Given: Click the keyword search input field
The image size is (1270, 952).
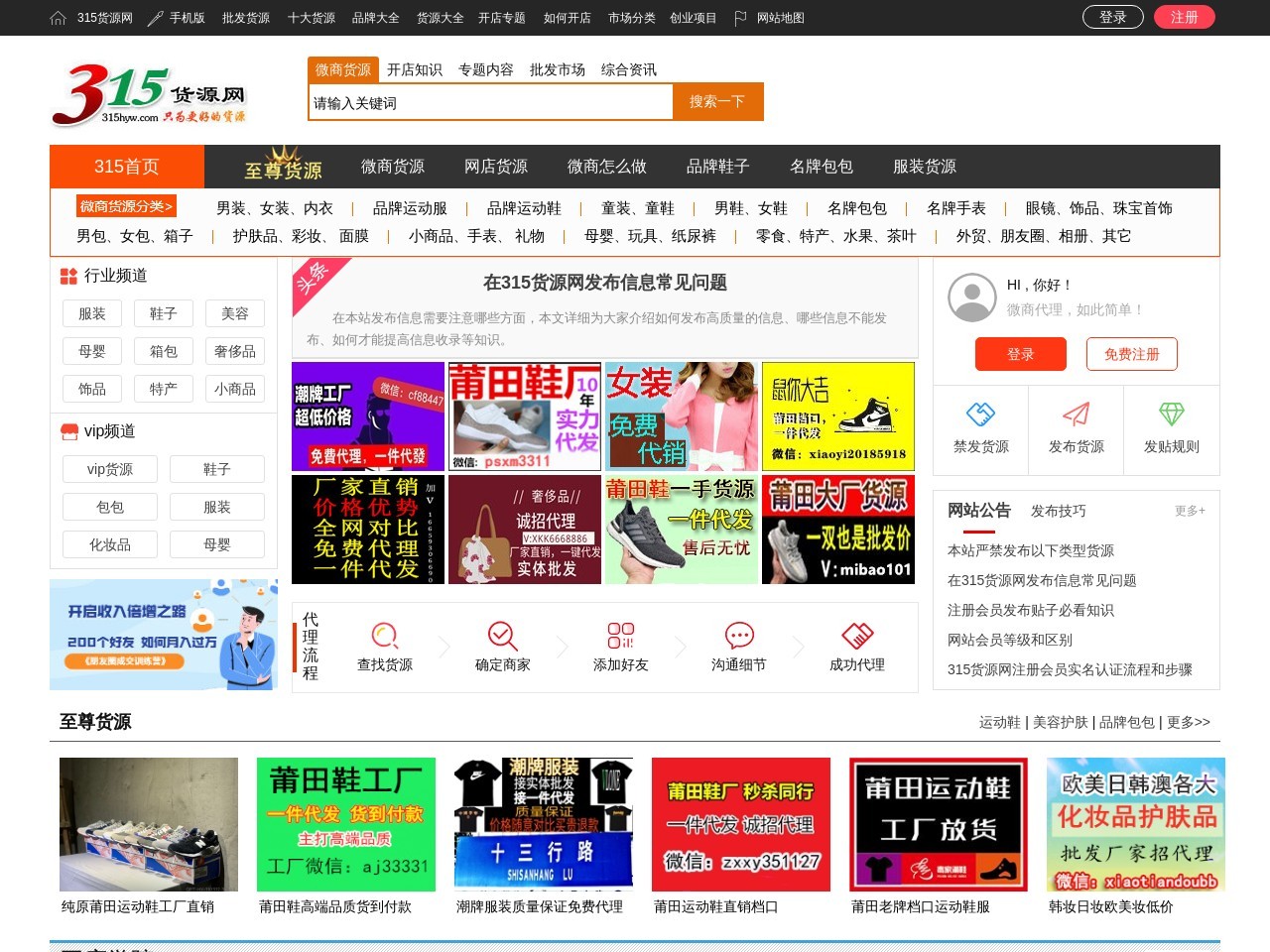Looking at the screenshot, I should (491, 102).
